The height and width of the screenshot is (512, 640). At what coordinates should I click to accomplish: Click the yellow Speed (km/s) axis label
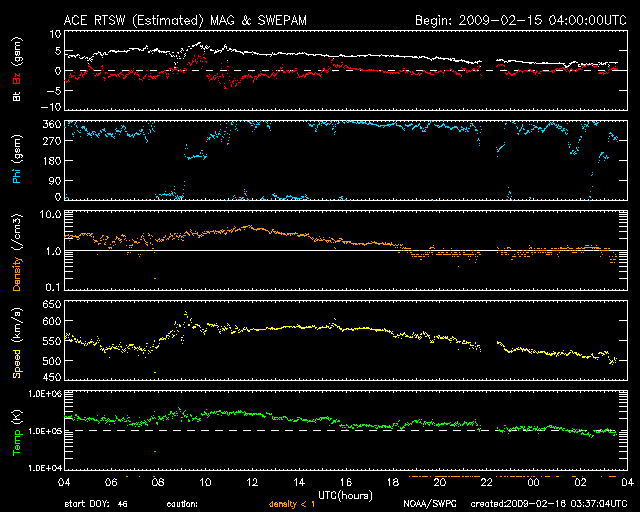[x=15, y=343]
